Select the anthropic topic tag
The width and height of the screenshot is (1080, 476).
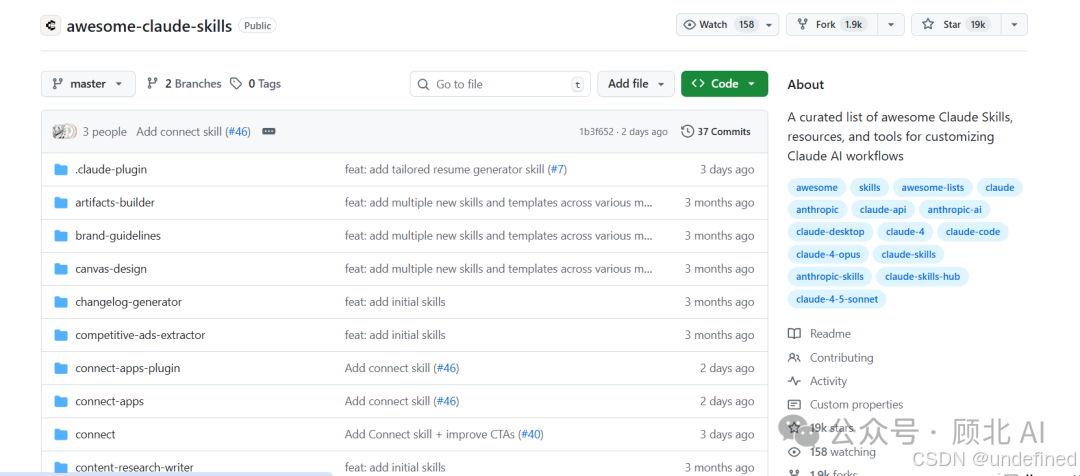[818, 209]
